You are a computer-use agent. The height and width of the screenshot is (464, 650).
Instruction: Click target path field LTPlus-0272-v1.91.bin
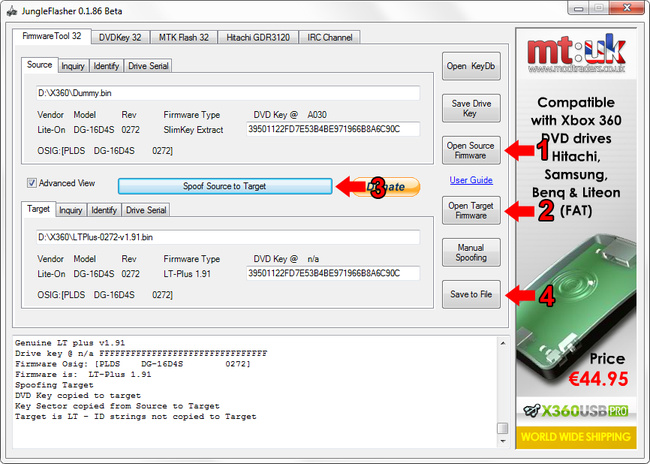[x=228, y=237]
